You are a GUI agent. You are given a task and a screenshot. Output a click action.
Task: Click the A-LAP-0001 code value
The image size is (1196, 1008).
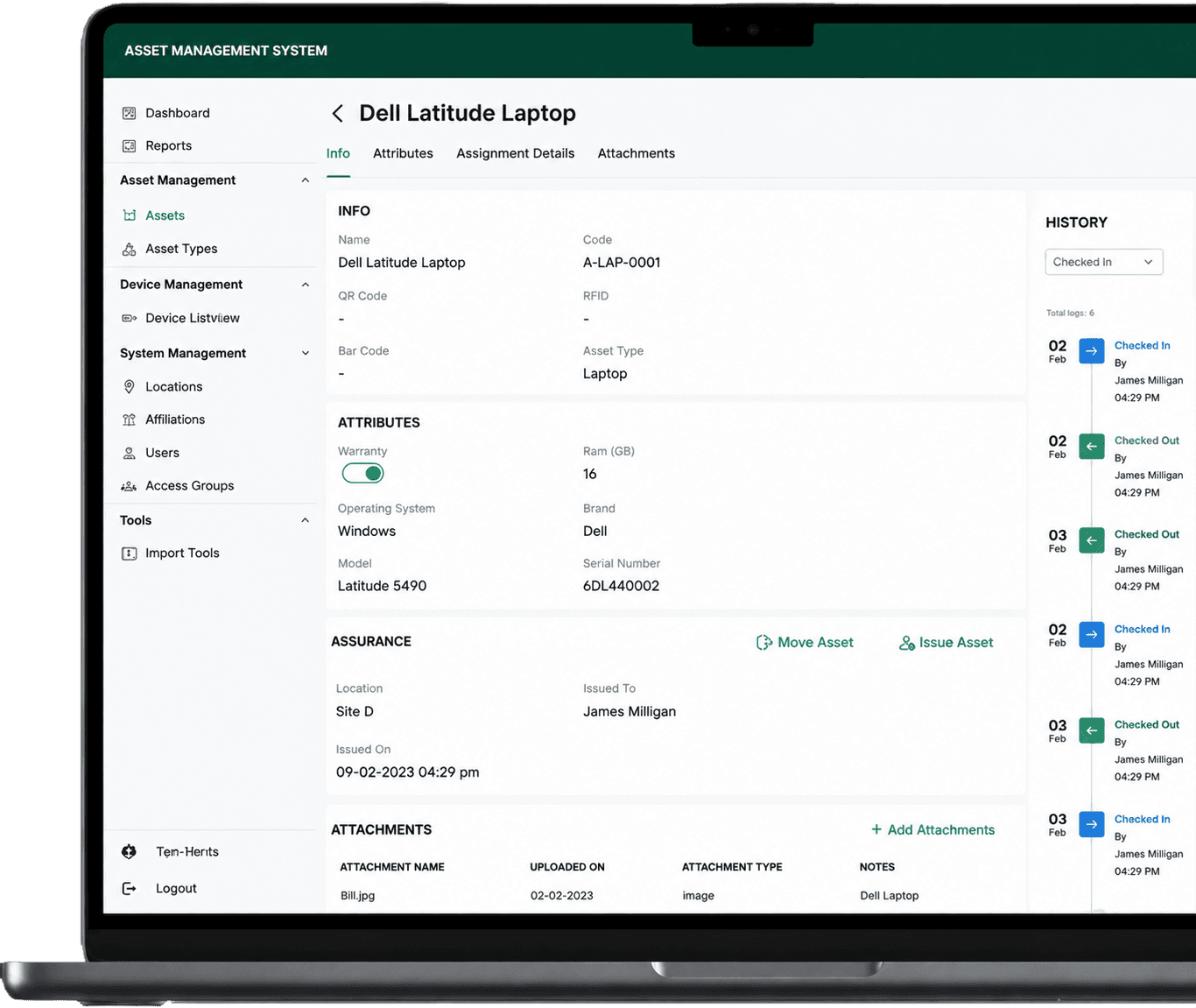coord(622,263)
